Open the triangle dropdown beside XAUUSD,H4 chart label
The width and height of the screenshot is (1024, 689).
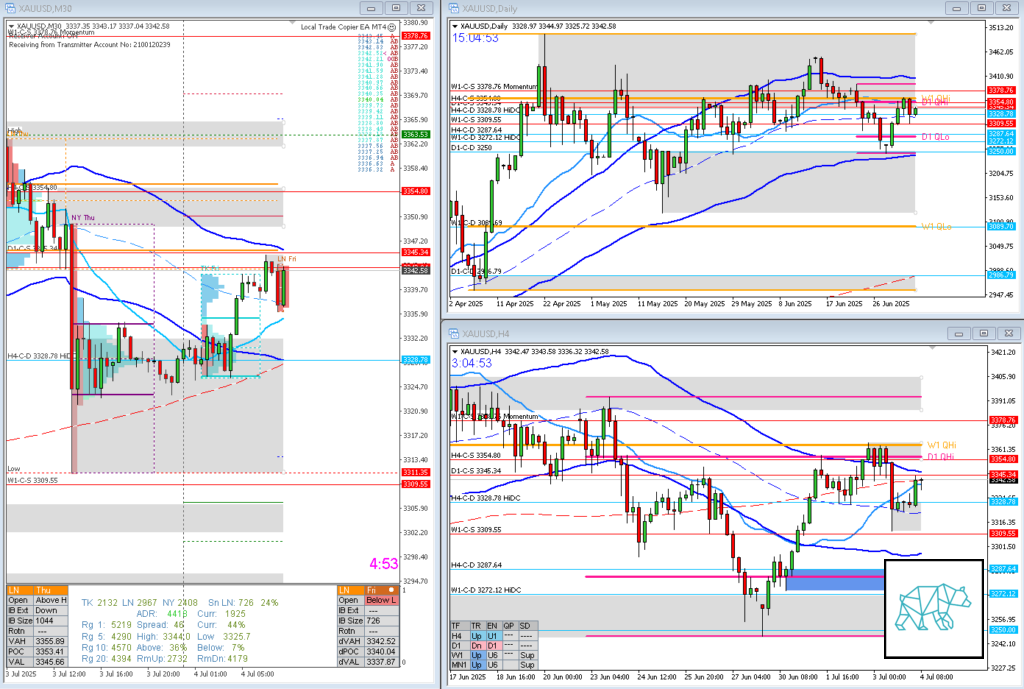(x=455, y=352)
